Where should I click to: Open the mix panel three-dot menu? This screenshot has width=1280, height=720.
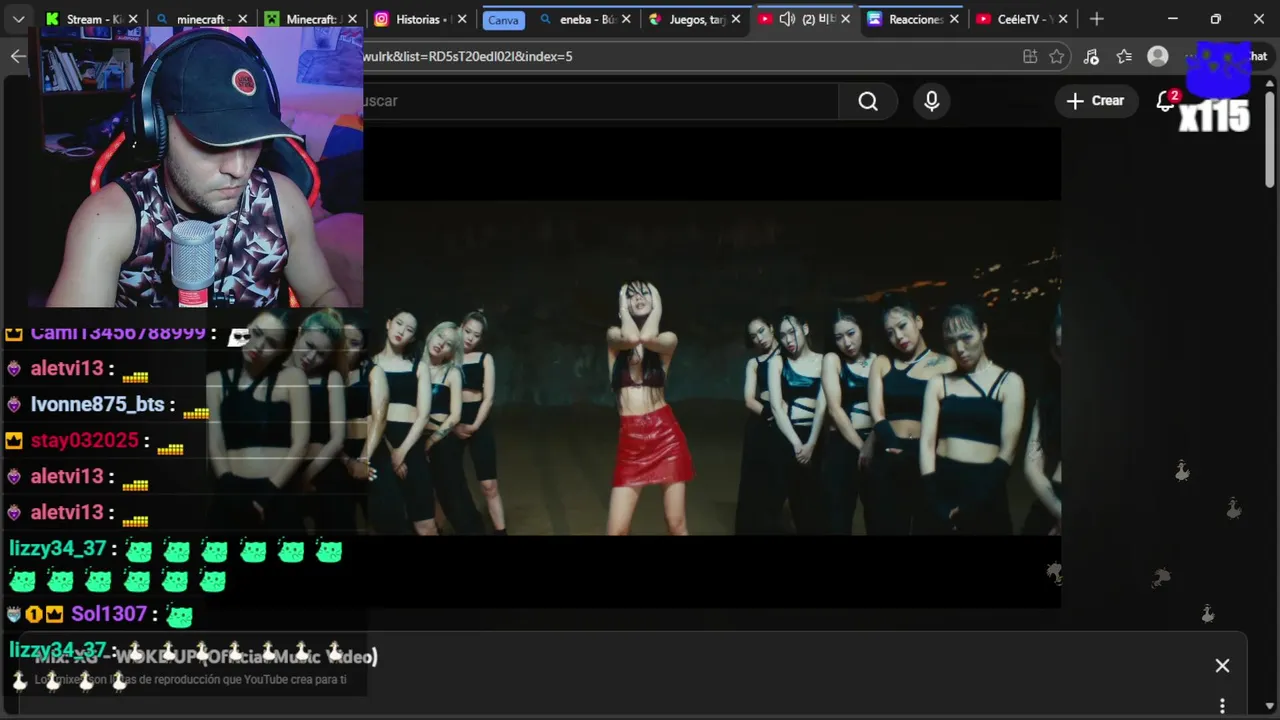(x=1222, y=706)
